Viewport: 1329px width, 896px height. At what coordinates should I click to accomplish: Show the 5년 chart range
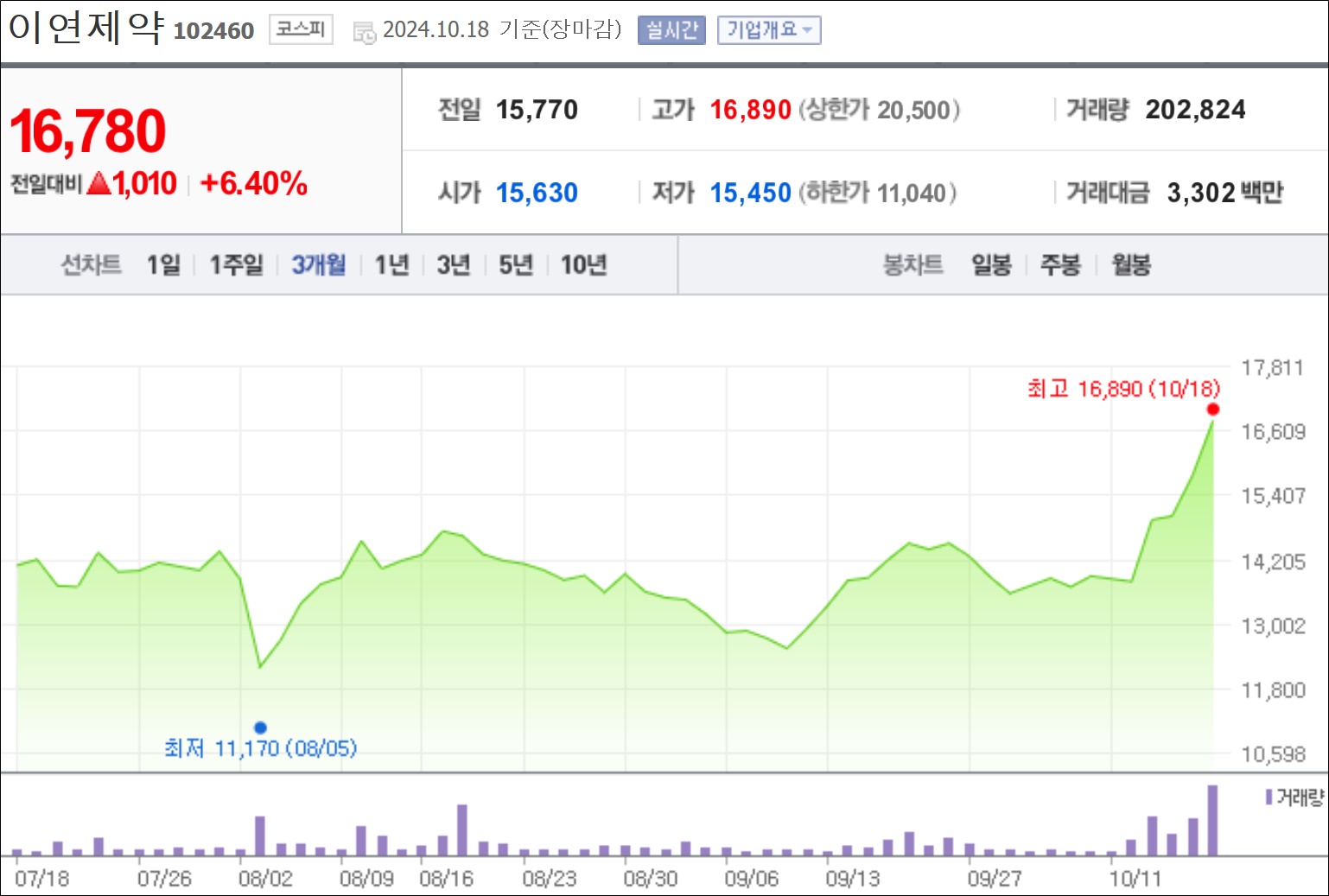point(516,264)
